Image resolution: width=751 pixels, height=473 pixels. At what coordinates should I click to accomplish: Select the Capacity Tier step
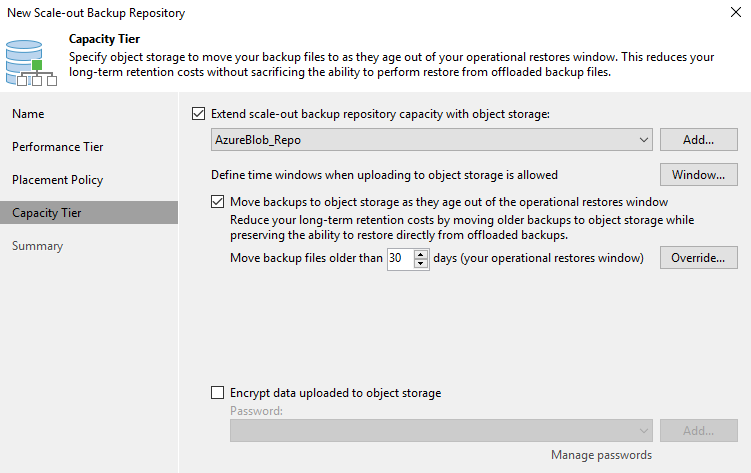coord(89,213)
